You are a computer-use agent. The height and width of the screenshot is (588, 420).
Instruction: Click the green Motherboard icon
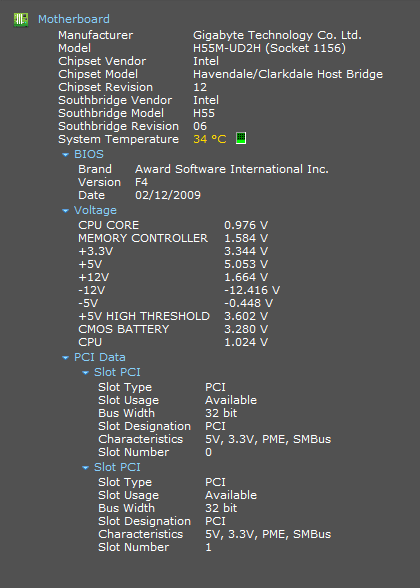pos(21,20)
